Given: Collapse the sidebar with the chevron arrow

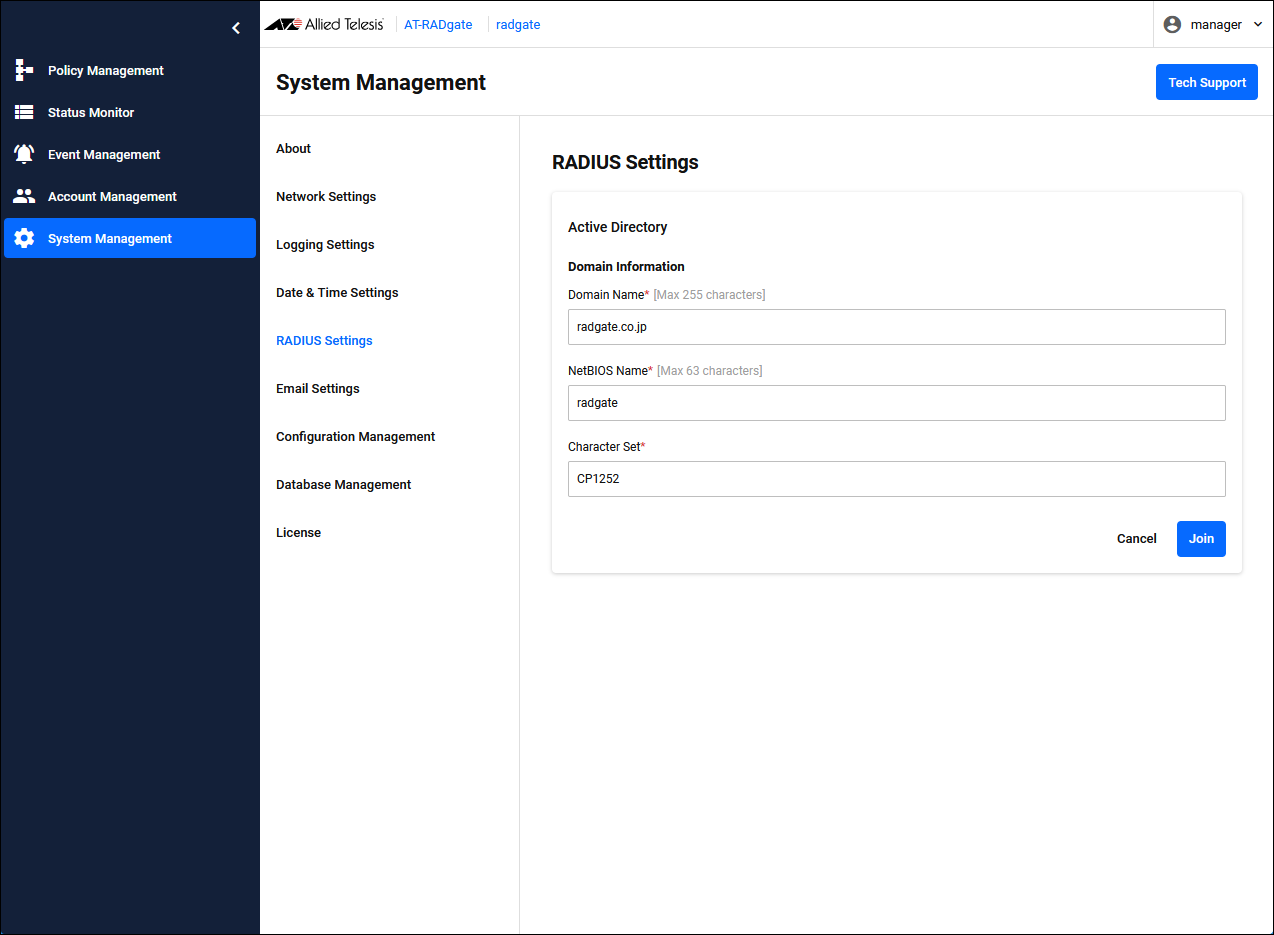Looking at the screenshot, I should 236,28.
